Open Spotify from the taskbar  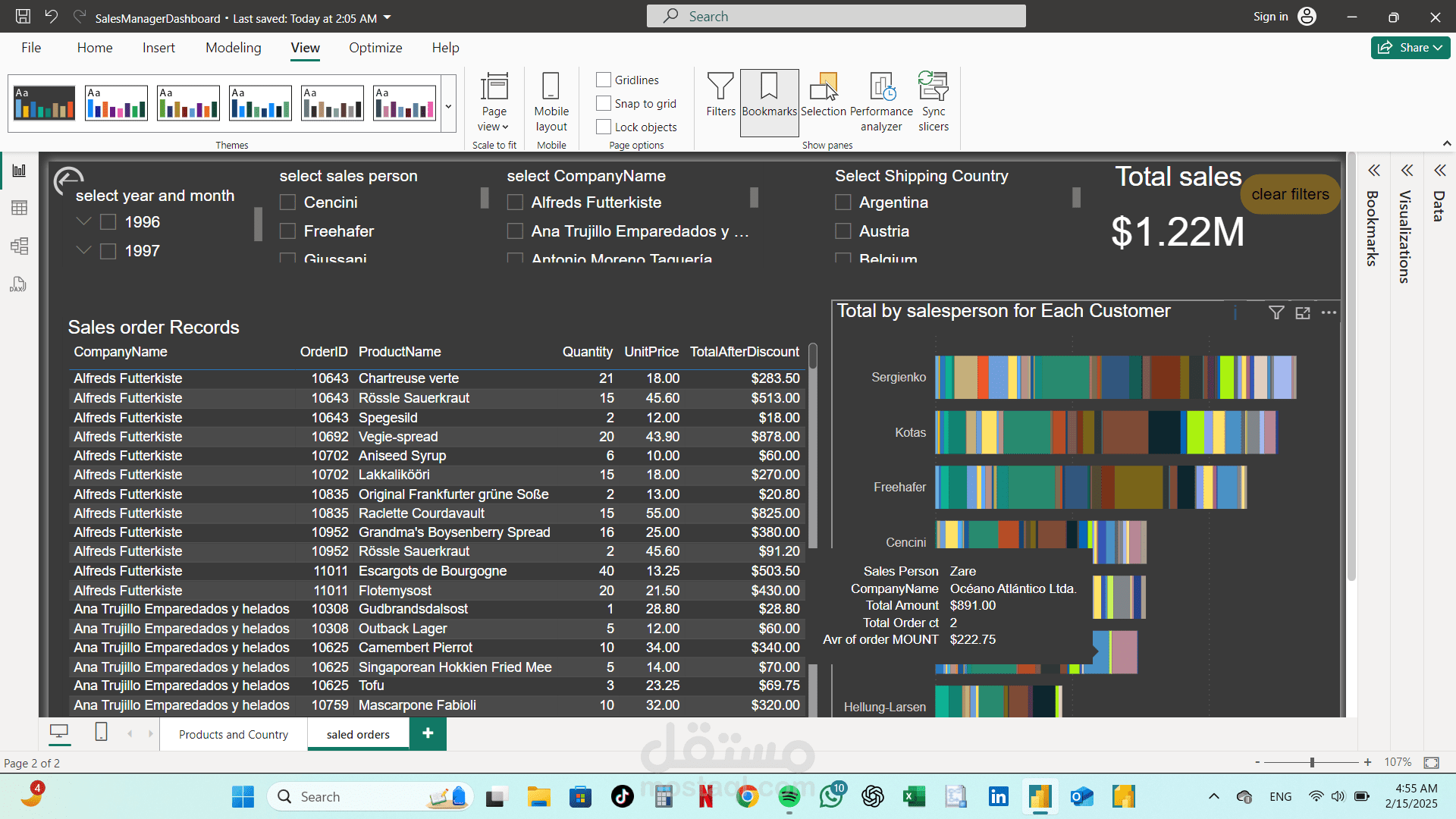[x=789, y=796]
